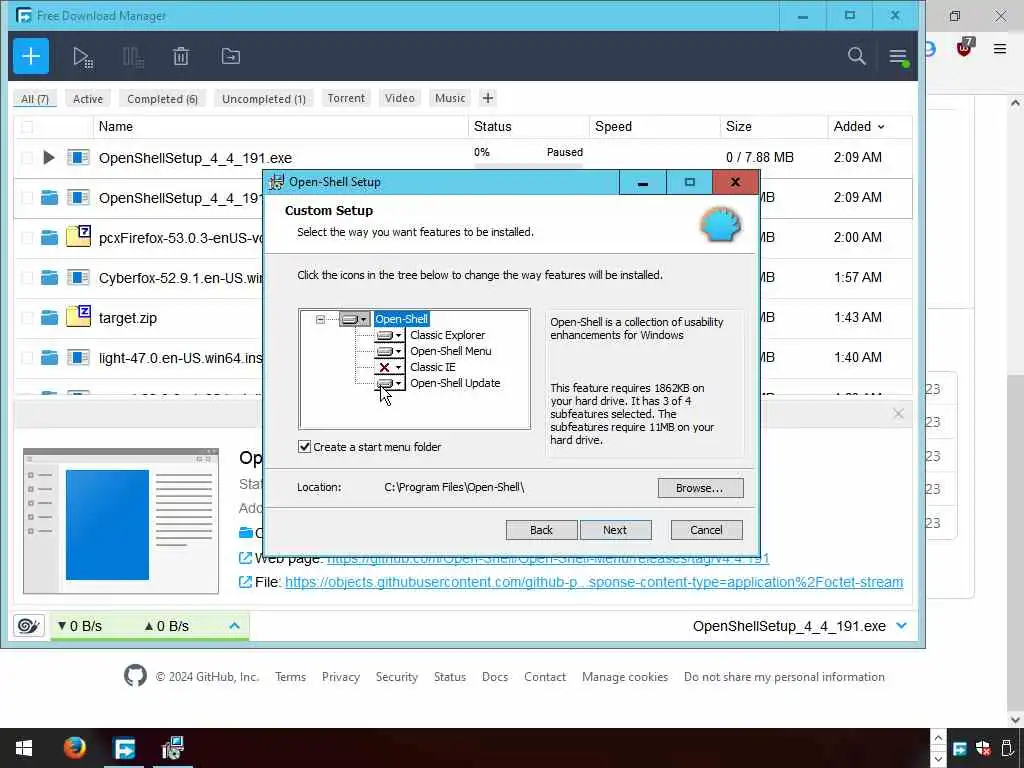Switch to Open-Shell installer in taskbar
Screen dimensions: 1024x768
click(x=173, y=748)
